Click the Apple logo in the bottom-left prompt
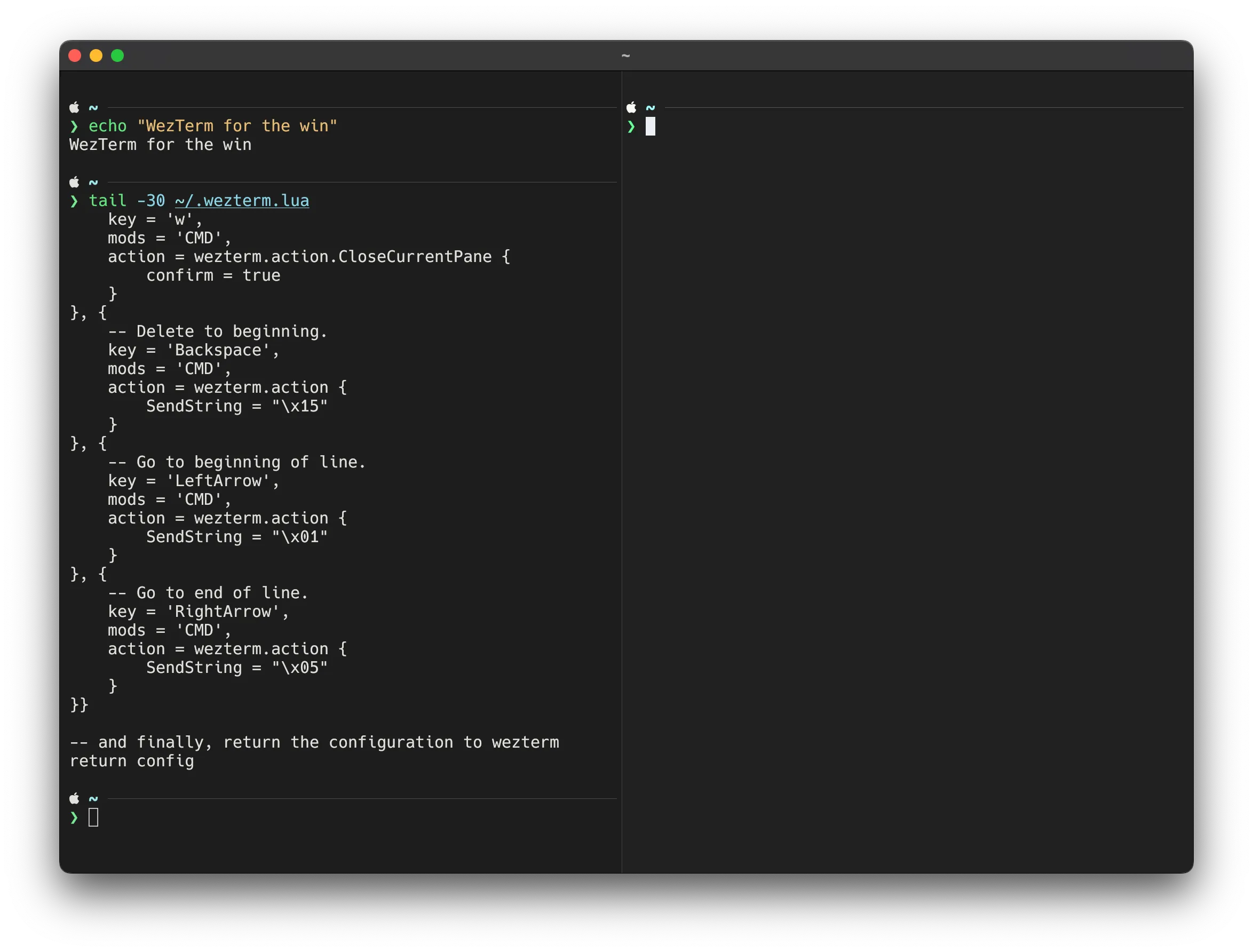The height and width of the screenshot is (952, 1253). pyautogui.click(x=74, y=798)
